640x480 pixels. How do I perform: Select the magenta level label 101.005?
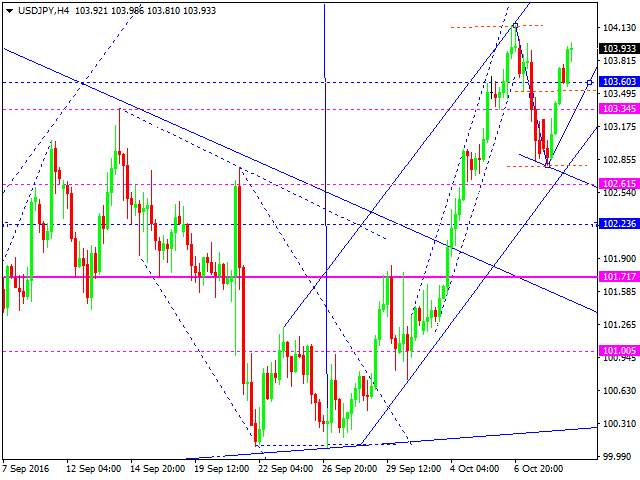tap(619, 351)
